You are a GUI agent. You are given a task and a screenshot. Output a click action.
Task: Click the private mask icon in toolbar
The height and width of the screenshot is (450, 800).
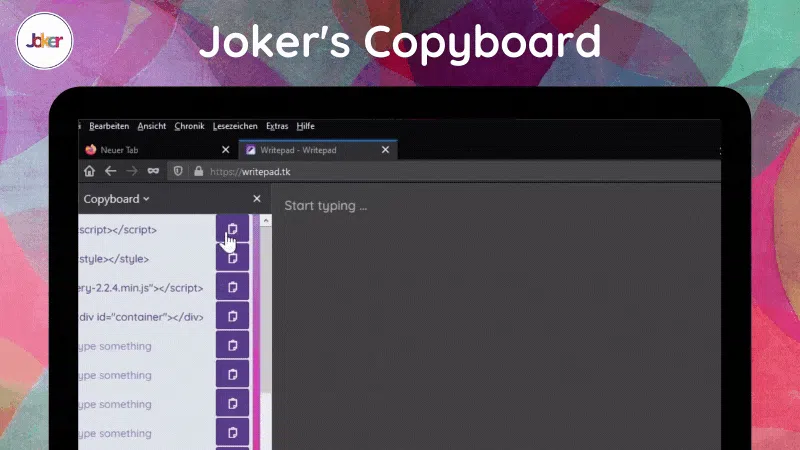(153, 171)
